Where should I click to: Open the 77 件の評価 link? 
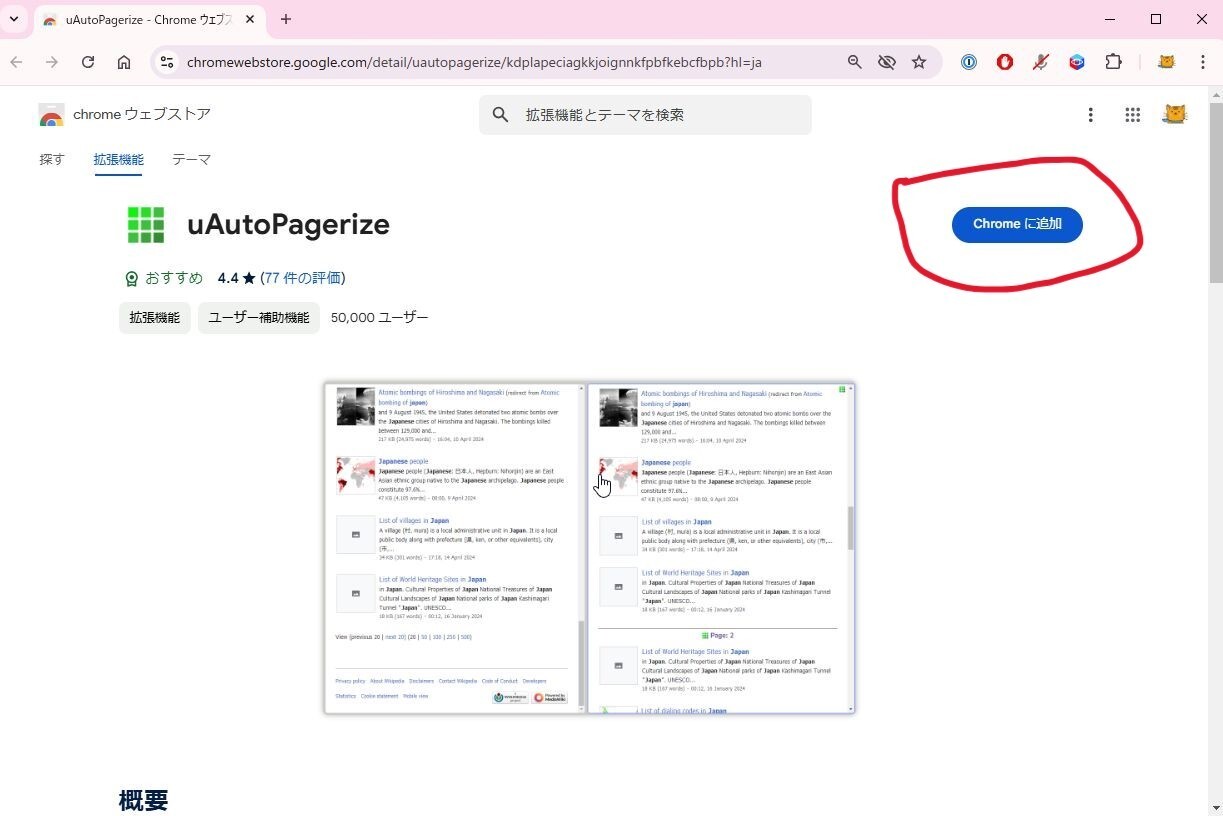[x=303, y=278]
